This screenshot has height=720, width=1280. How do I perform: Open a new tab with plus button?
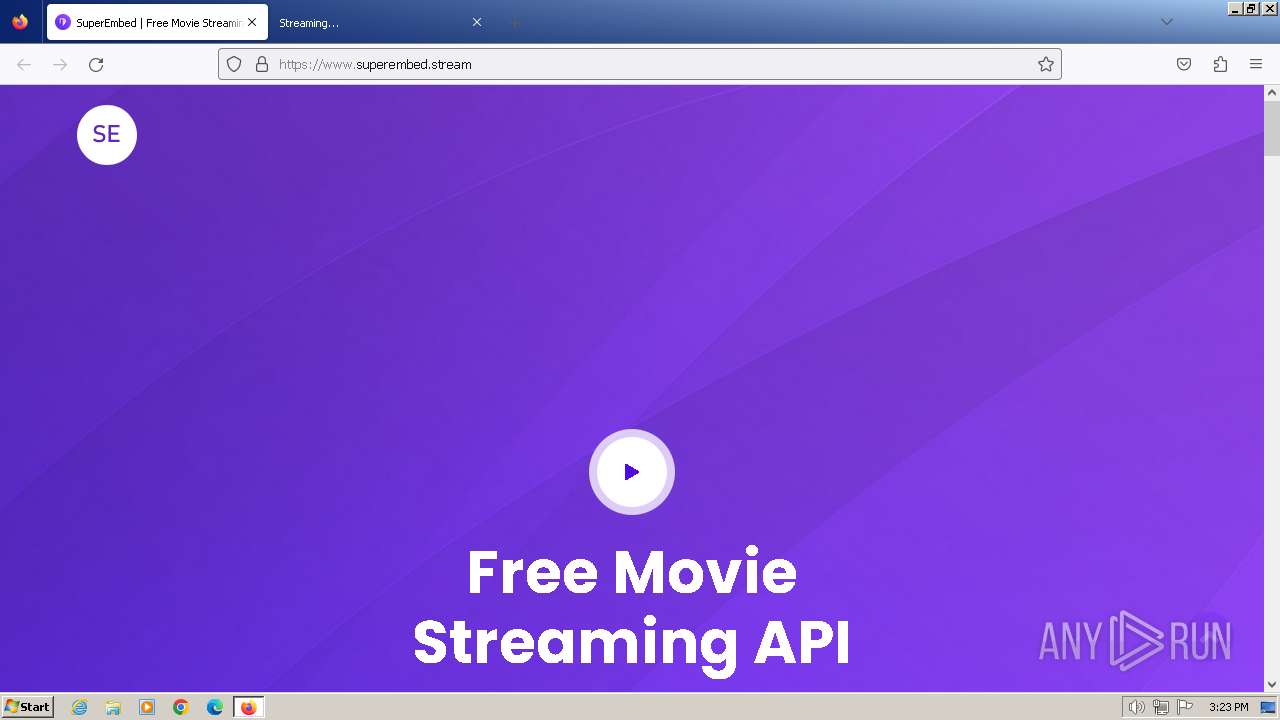514,22
